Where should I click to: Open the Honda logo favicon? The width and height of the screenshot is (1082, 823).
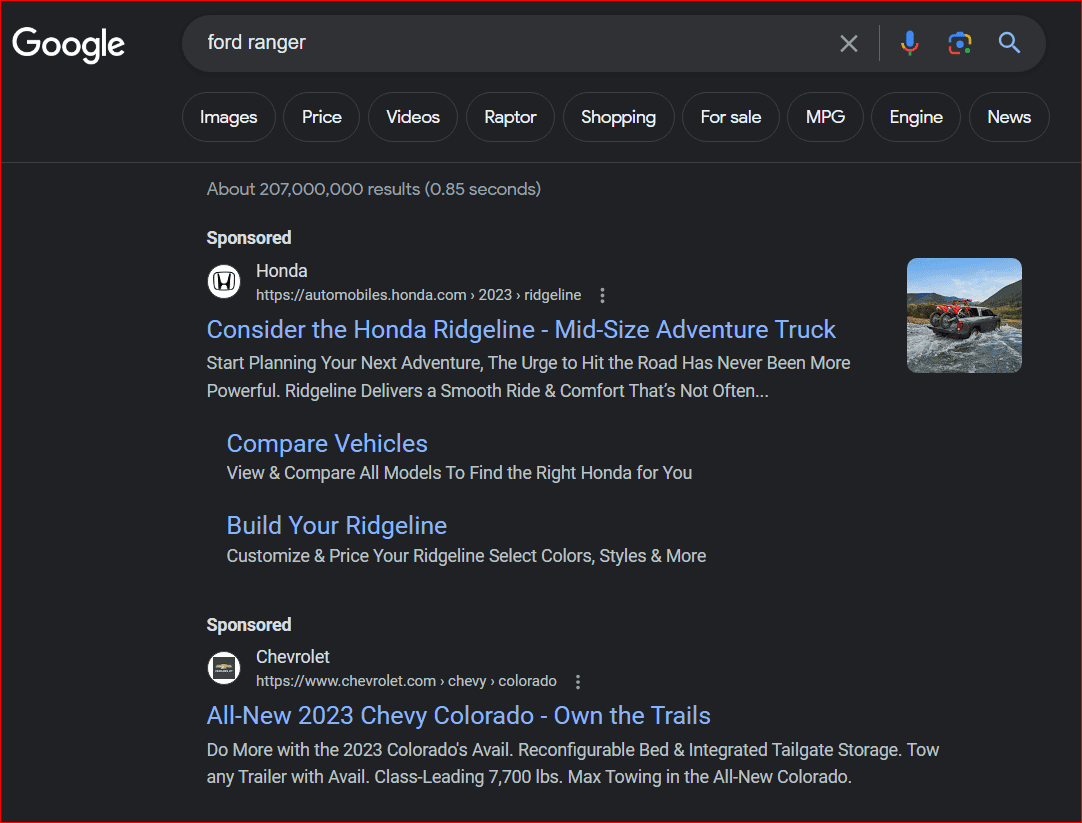(x=224, y=281)
